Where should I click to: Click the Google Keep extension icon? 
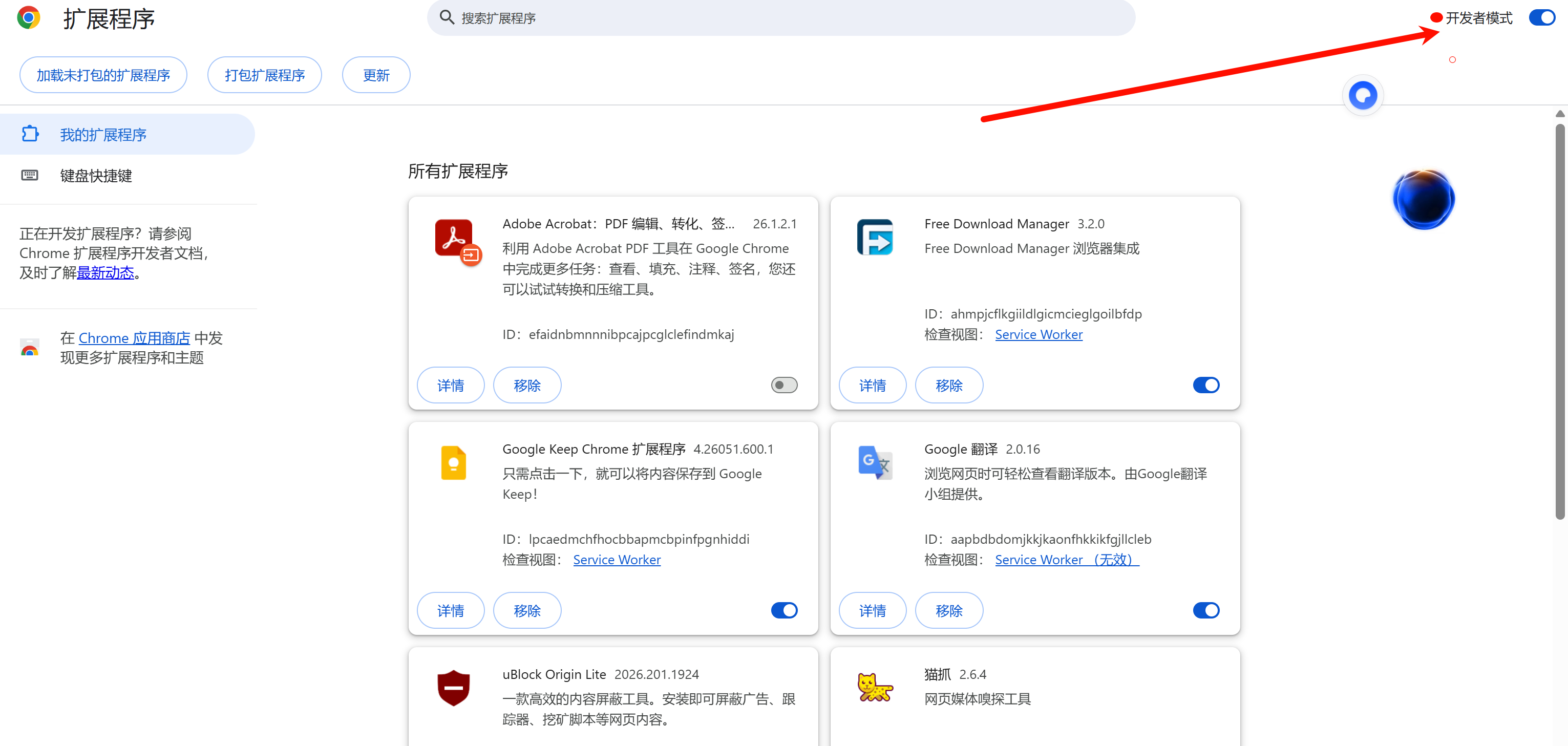click(x=454, y=463)
